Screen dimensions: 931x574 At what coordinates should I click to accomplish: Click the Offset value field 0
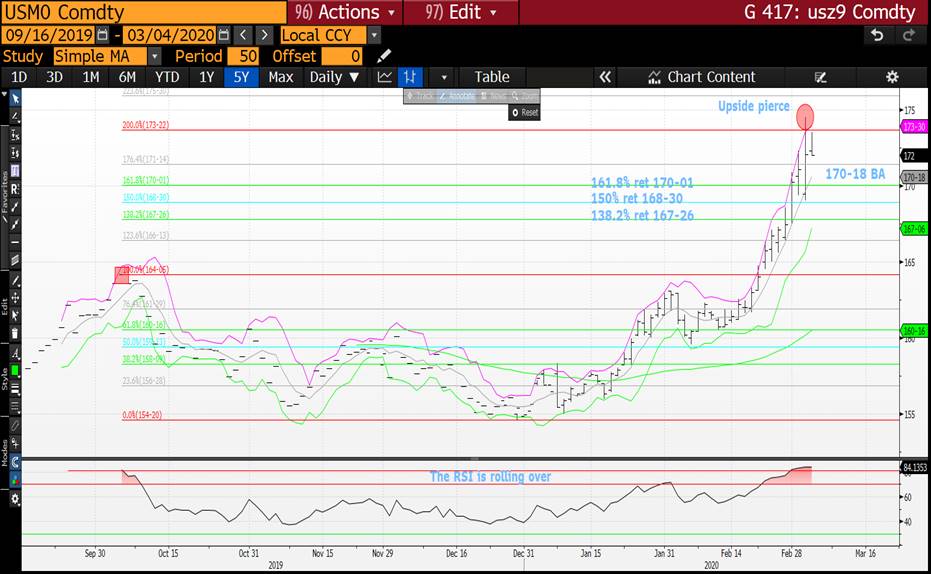[341, 56]
